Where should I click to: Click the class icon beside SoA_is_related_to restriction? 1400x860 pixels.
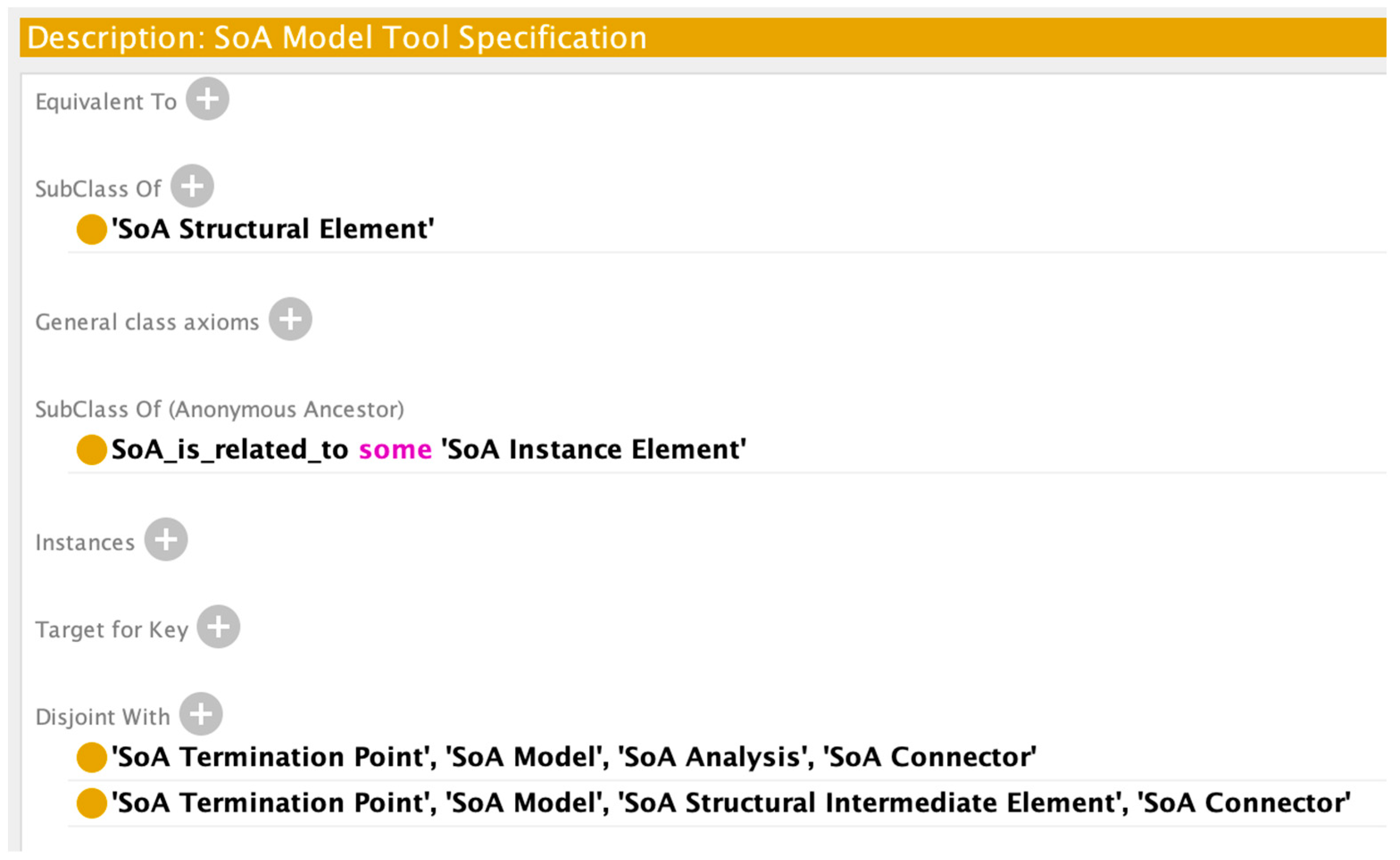pyautogui.click(x=91, y=450)
